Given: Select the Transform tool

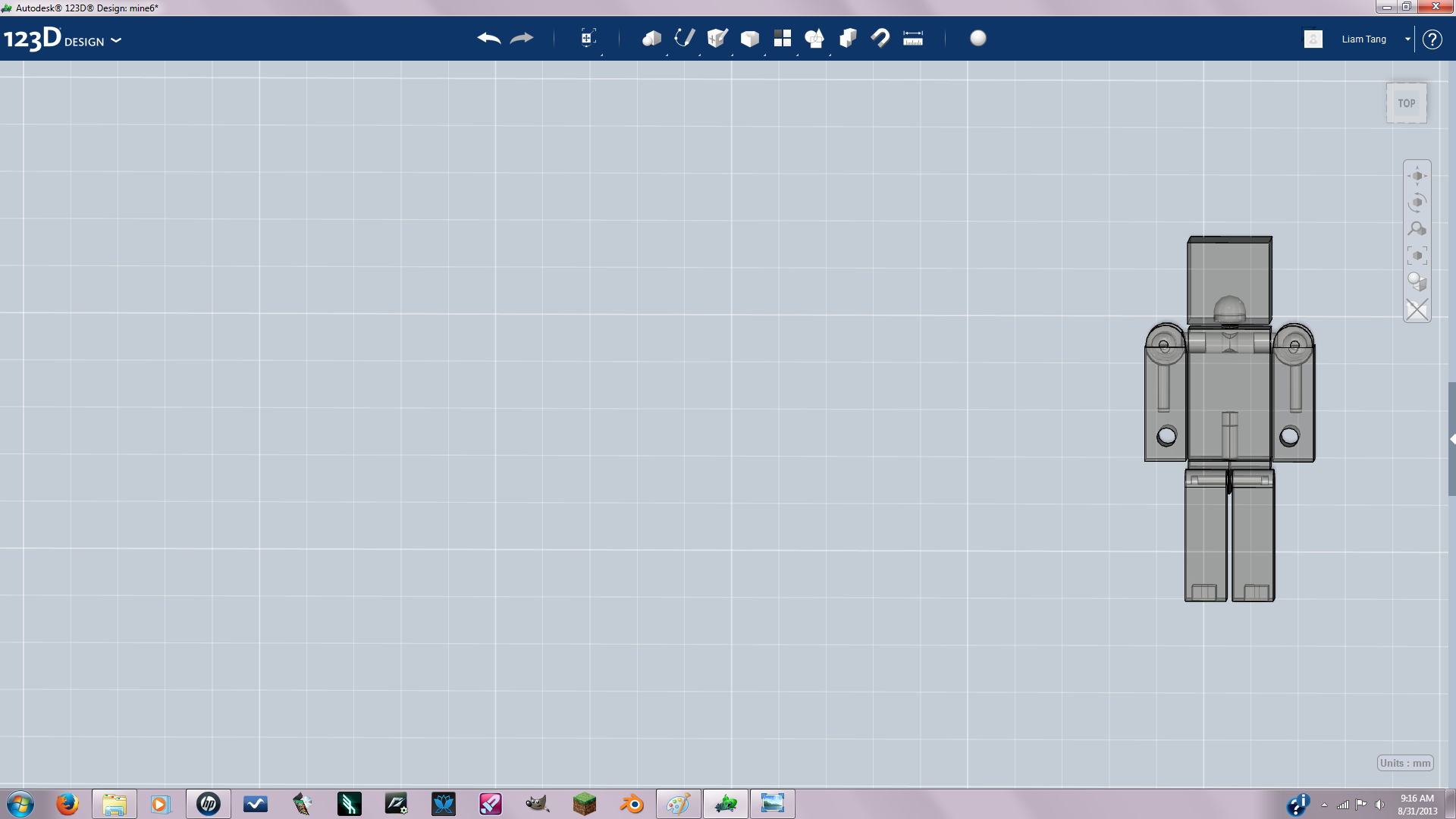Looking at the screenshot, I should (588, 38).
